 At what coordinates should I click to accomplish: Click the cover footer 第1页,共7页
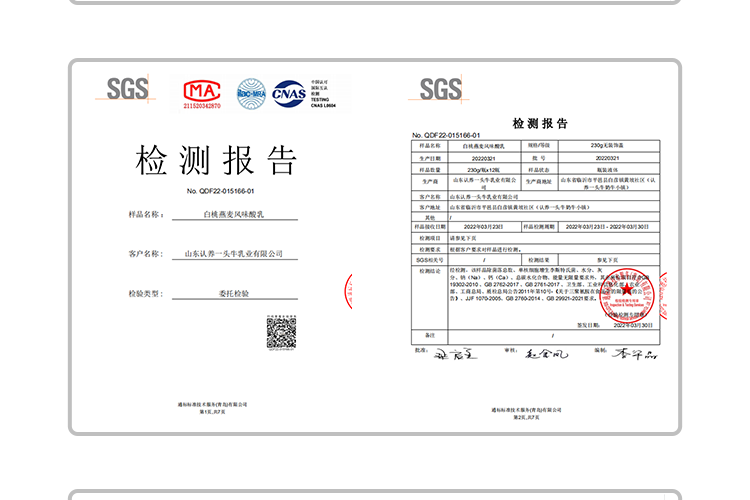[212, 412]
